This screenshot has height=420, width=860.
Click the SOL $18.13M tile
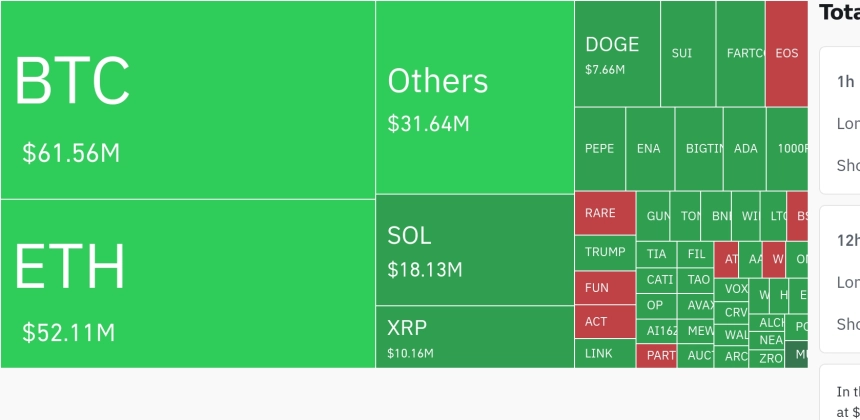pyautogui.click(x=475, y=250)
